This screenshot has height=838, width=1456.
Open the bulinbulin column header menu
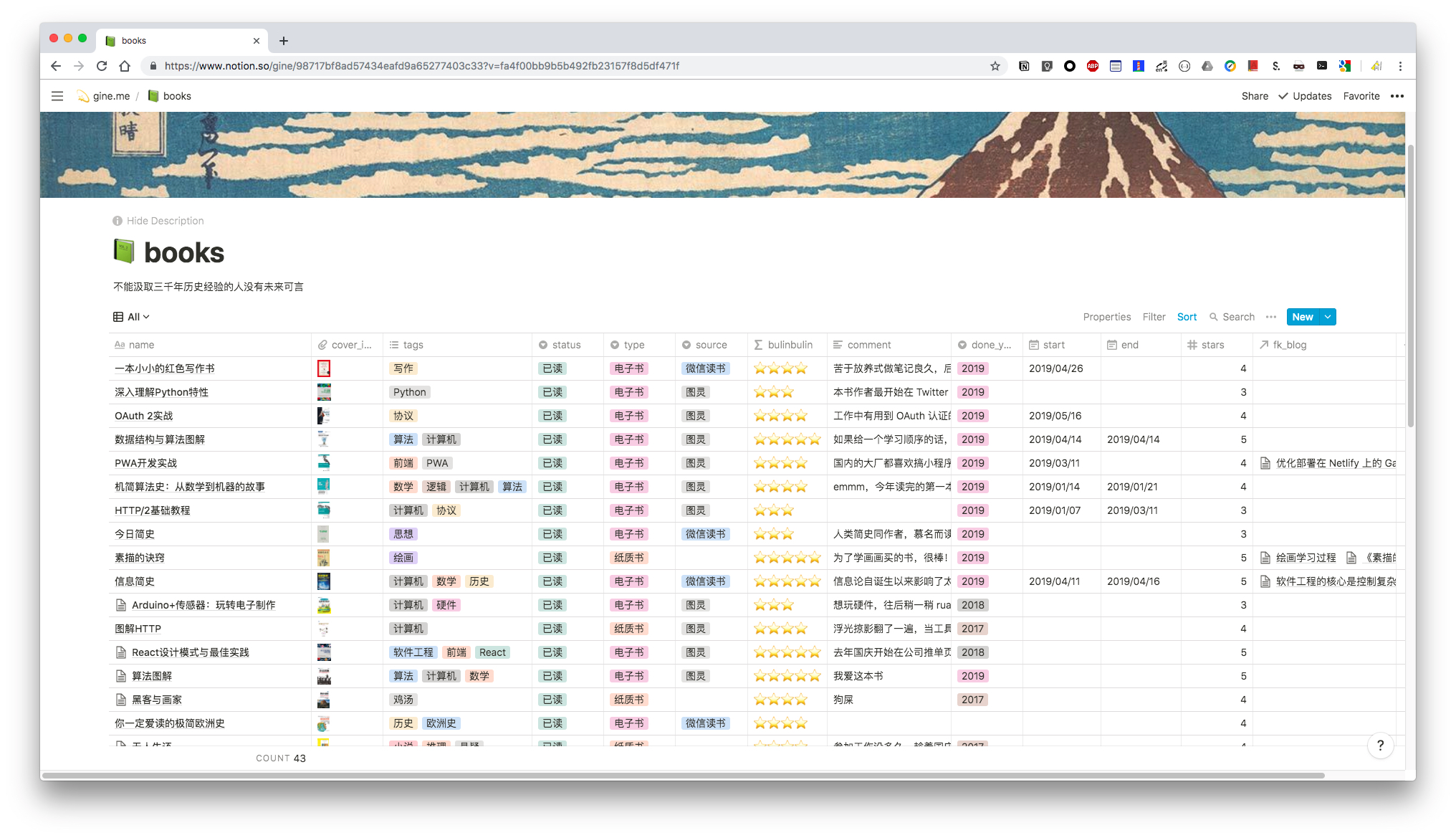(x=787, y=345)
